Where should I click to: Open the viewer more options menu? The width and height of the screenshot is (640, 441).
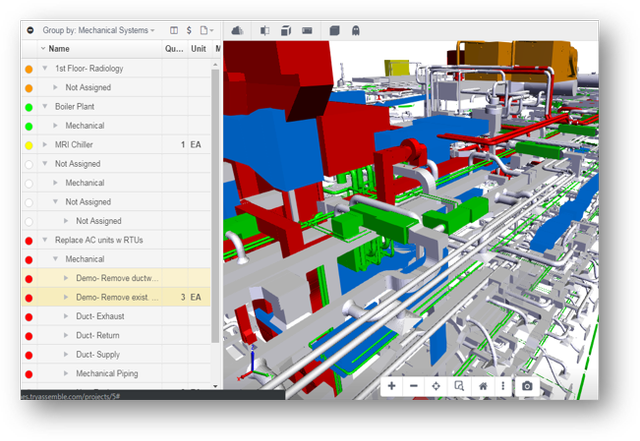click(x=503, y=386)
